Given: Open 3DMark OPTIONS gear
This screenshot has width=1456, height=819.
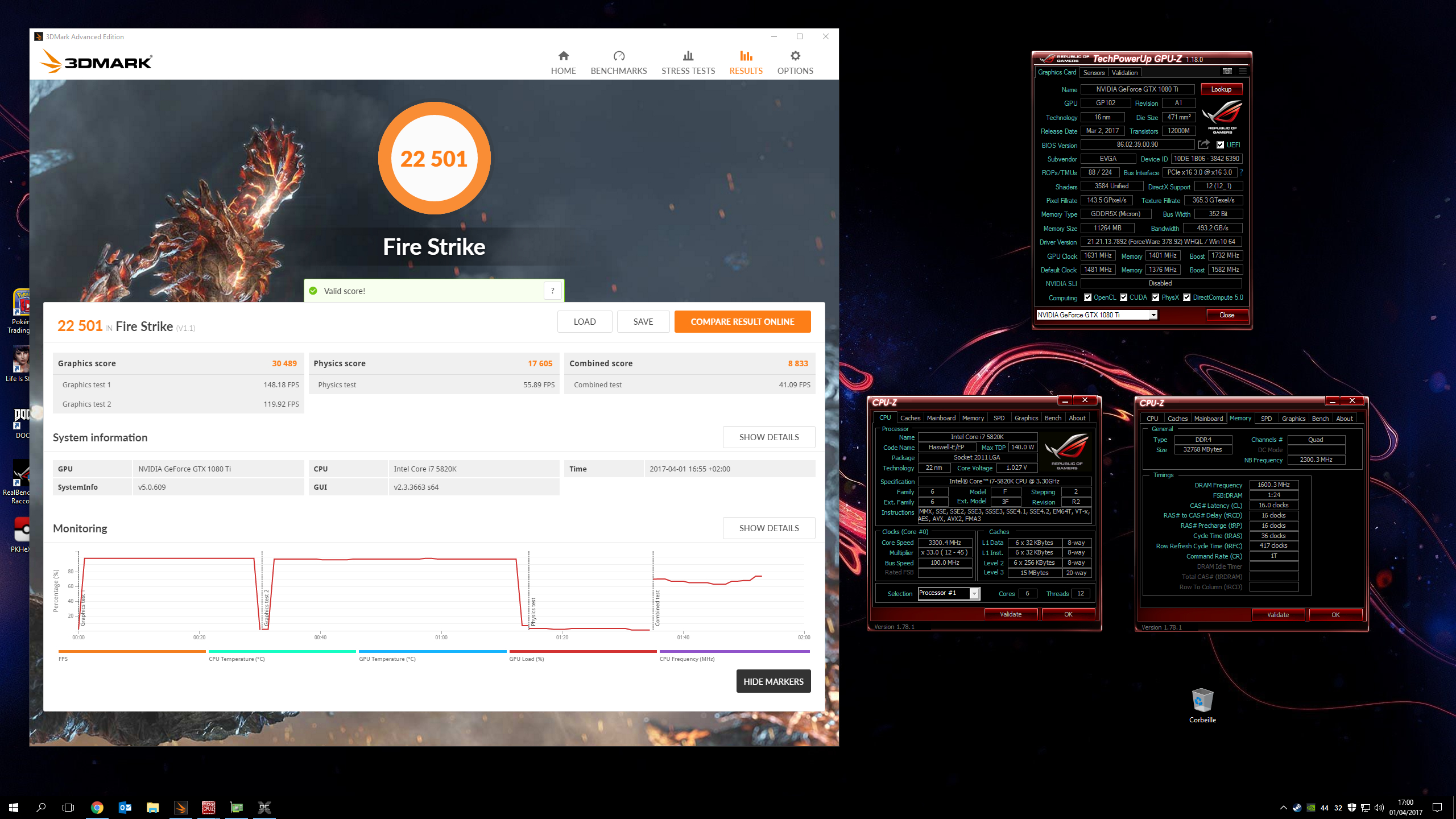Looking at the screenshot, I should (795, 63).
